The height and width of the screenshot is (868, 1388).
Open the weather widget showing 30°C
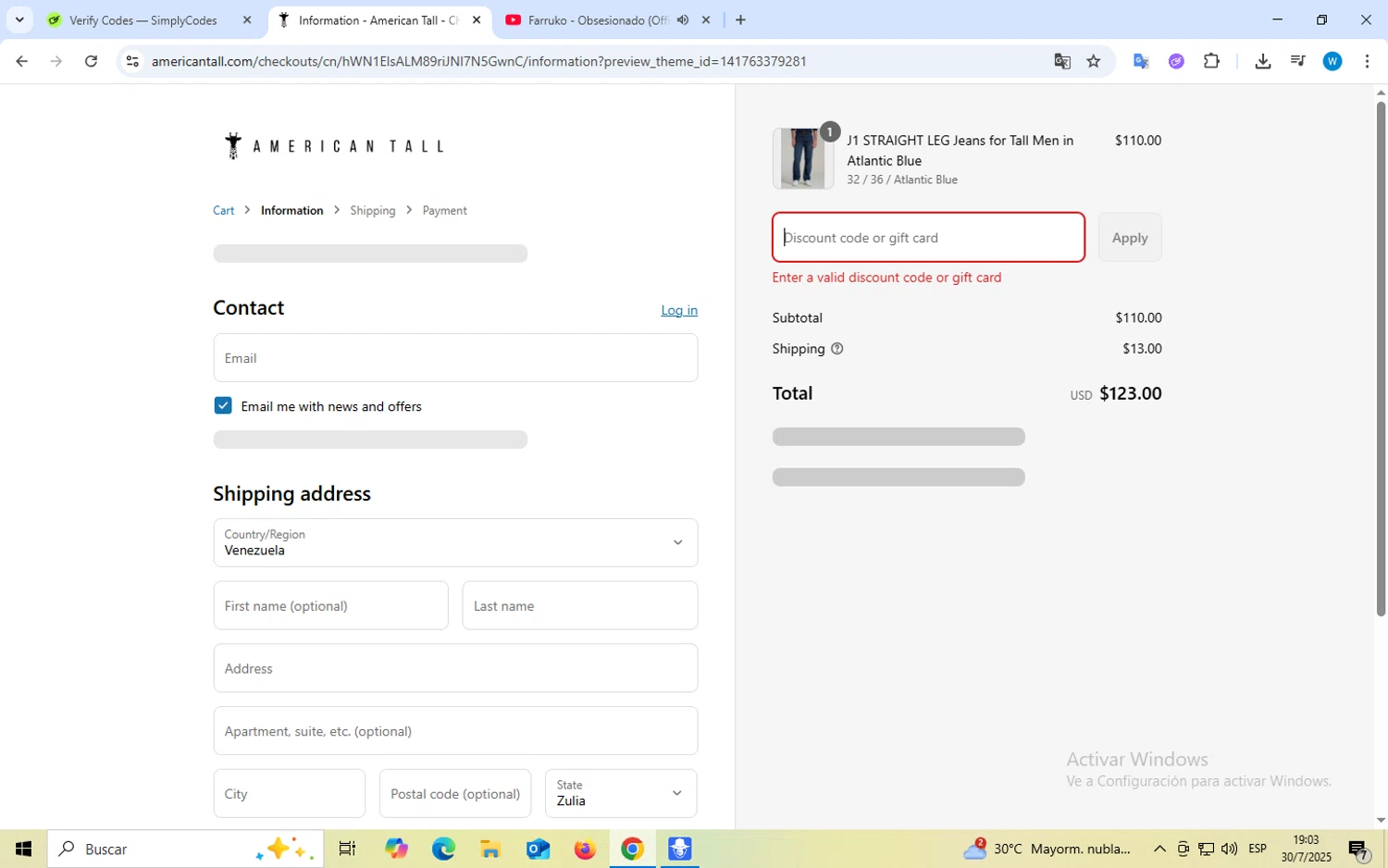coord(1047,849)
